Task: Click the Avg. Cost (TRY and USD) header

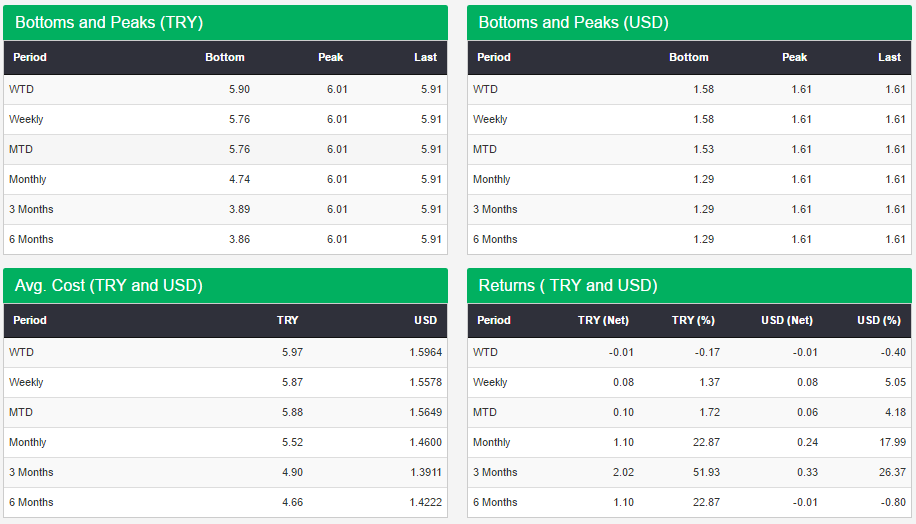Action: (x=225, y=286)
